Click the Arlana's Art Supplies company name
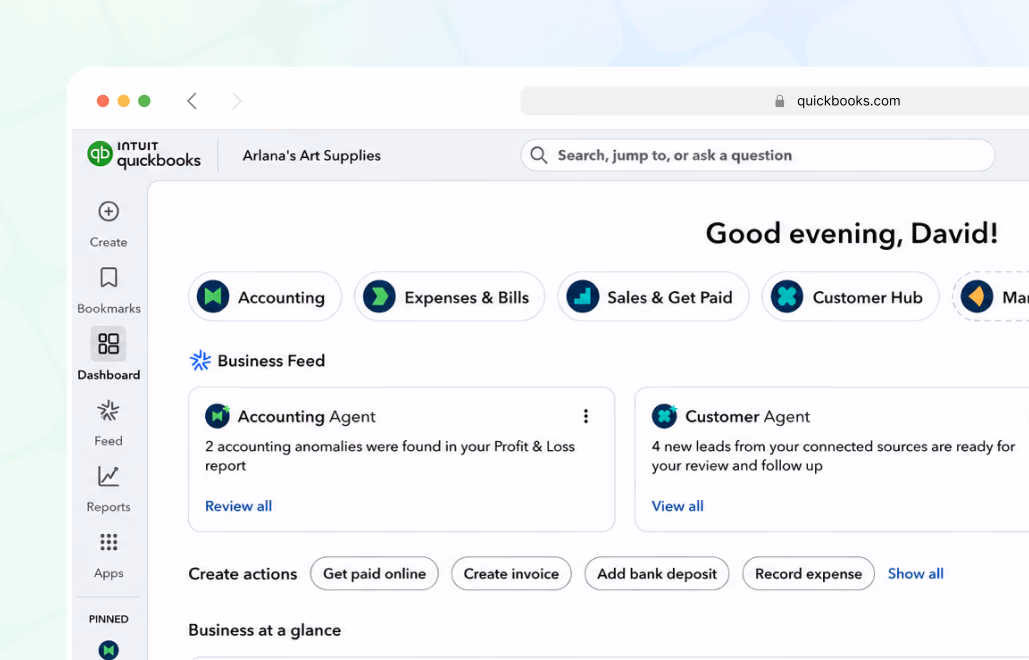 (312, 155)
